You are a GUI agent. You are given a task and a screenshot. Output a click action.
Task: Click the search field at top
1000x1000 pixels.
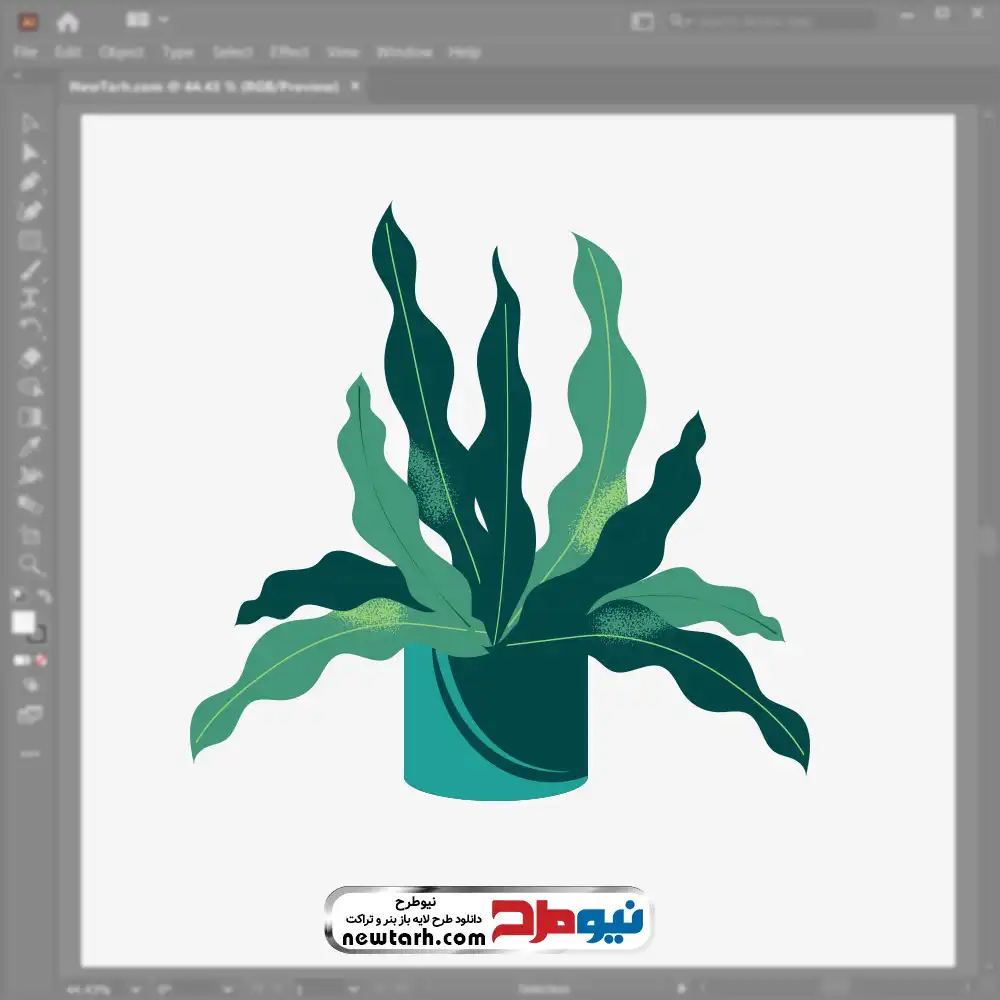click(770, 20)
